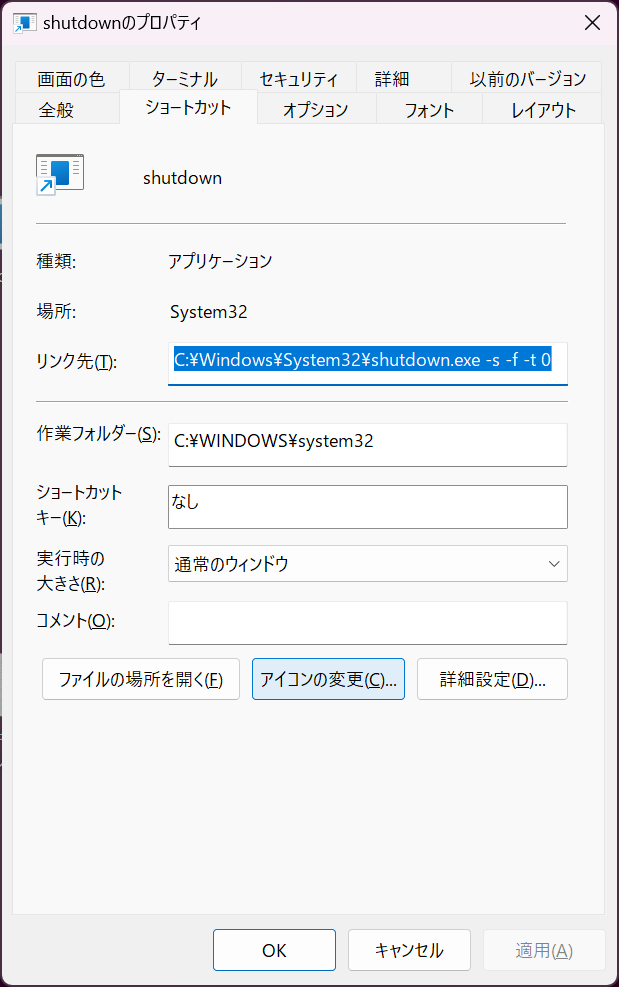Switch to the 全般 tab
The image size is (619, 987).
tap(65, 109)
